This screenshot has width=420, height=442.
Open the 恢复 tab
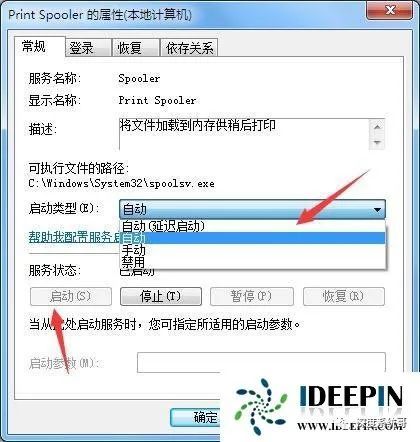coord(135,48)
